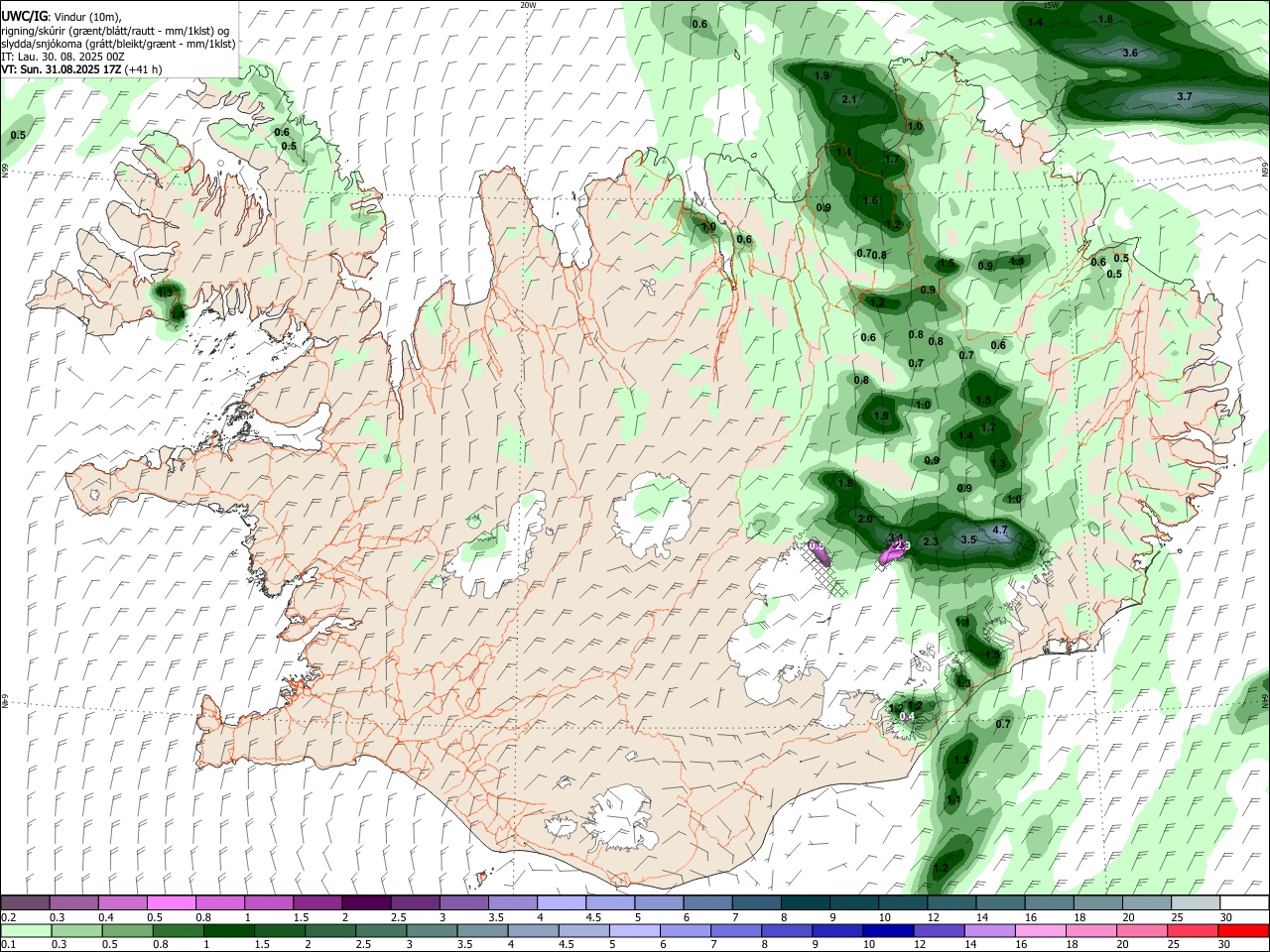Pick the lavender 4–4.5 swatch in upper legend
The width and height of the screenshot is (1270, 952).
(x=562, y=903)
